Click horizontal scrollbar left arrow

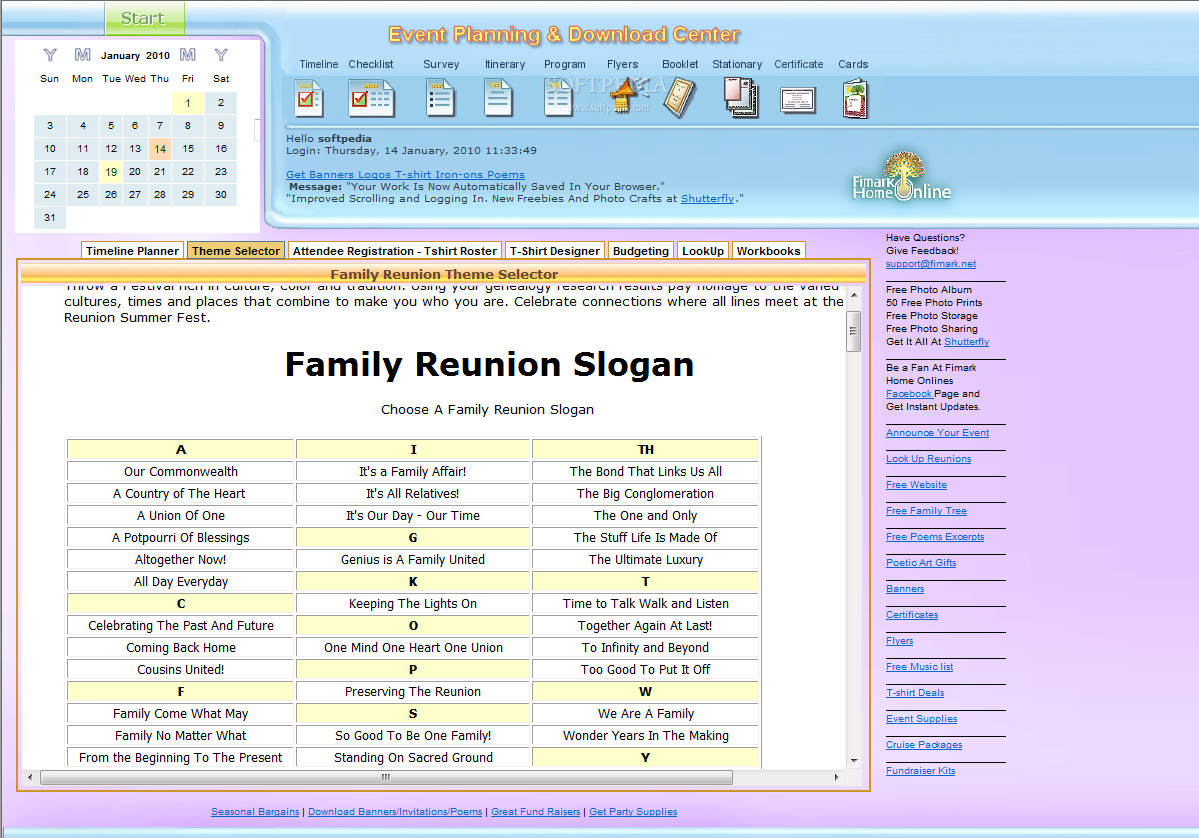[30, 778]
